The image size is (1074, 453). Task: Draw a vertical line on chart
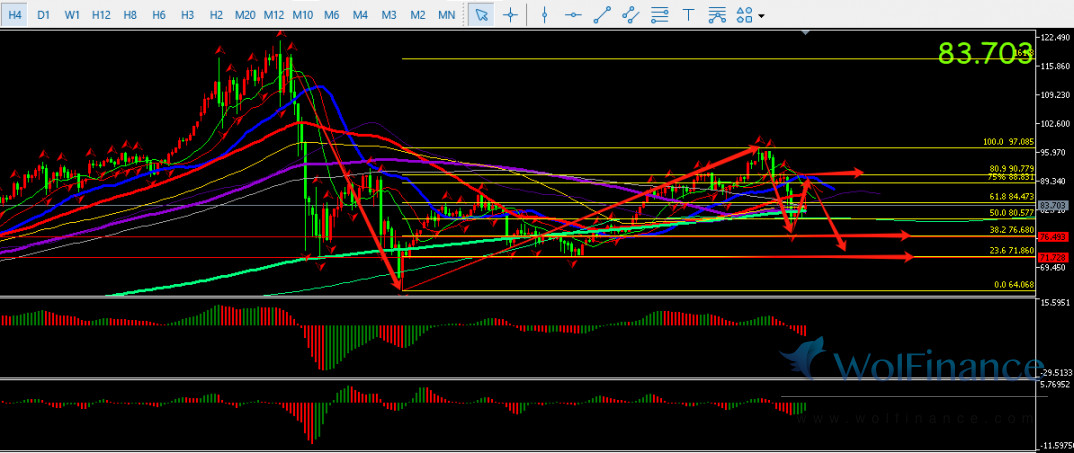(x=544, y=15)
